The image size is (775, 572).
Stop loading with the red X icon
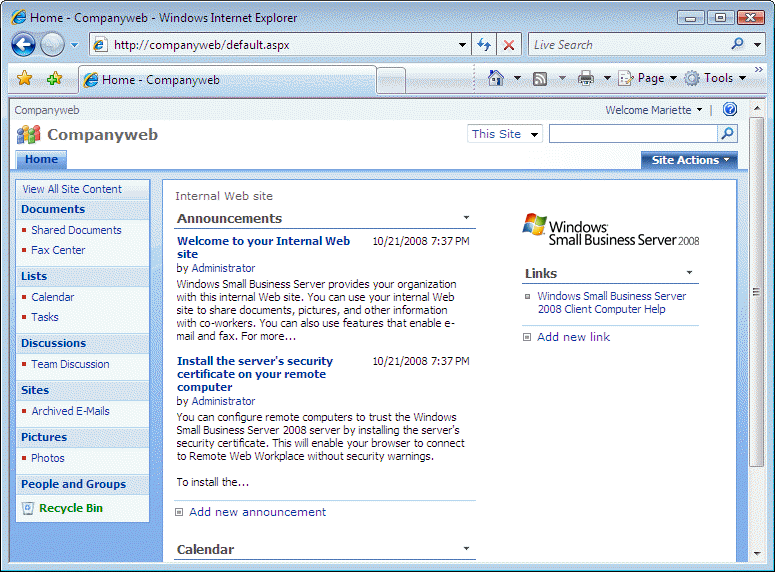tap(509, 45)
